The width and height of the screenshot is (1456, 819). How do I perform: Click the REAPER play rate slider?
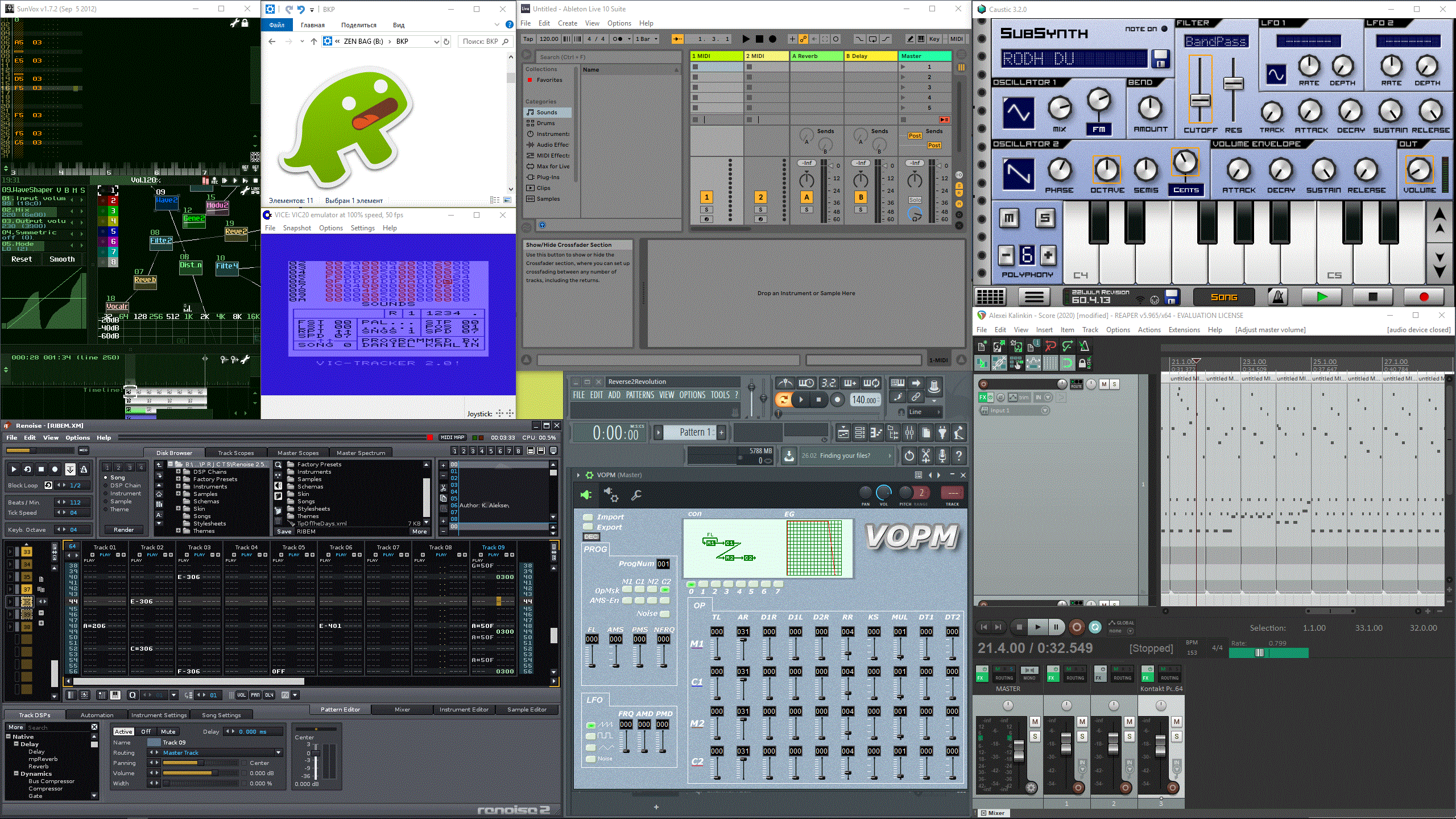(x=1268, y=653)
